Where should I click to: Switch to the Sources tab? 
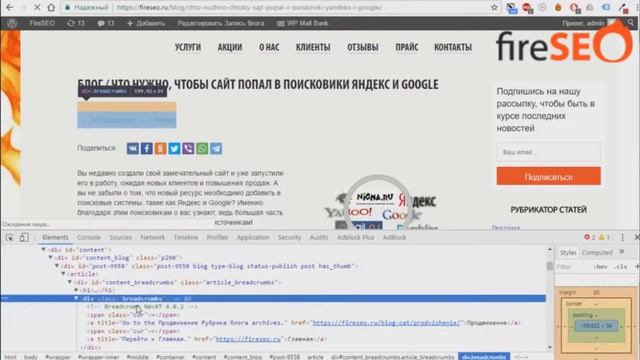pyautogui.click(x=120, y=238)
